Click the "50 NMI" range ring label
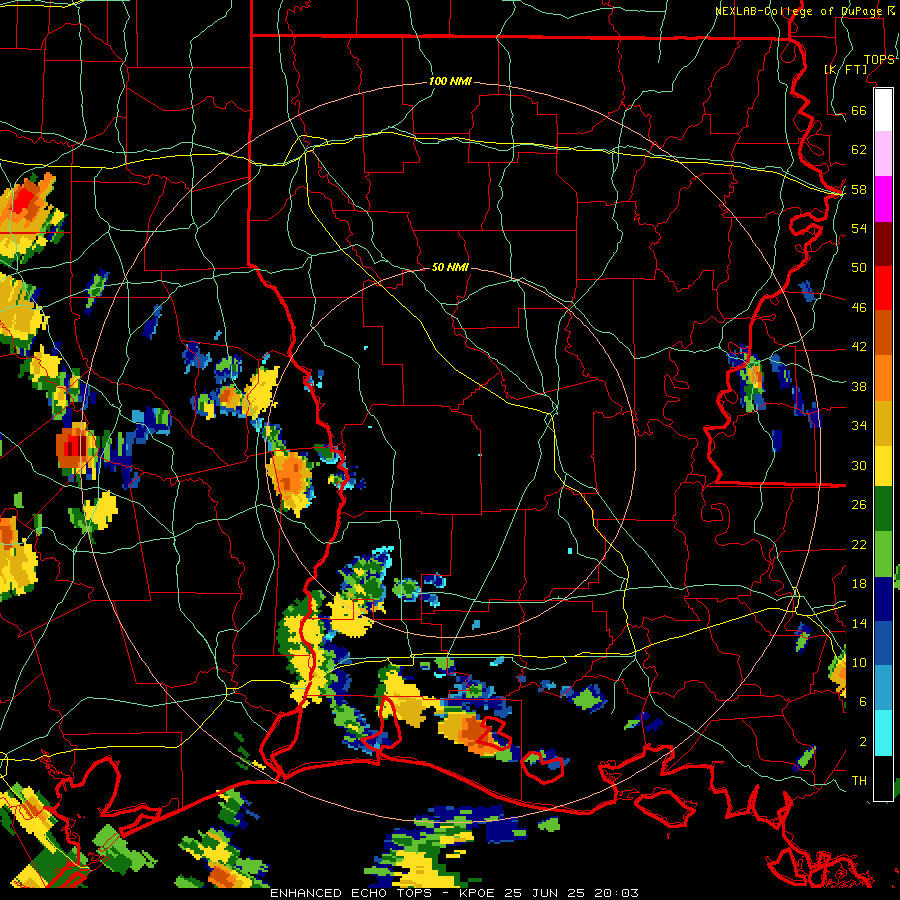The width and height of the screenshot is (900, 900). click(x=450, y=267)
